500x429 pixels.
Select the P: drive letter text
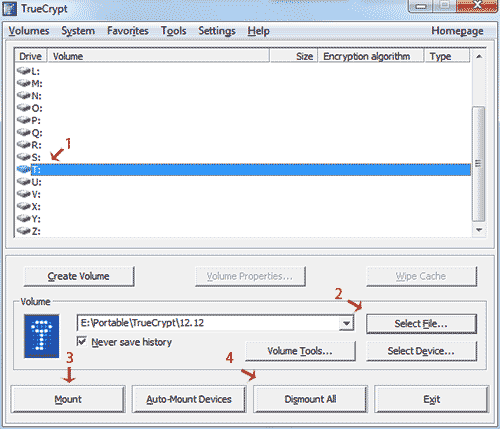click(36, 121)
